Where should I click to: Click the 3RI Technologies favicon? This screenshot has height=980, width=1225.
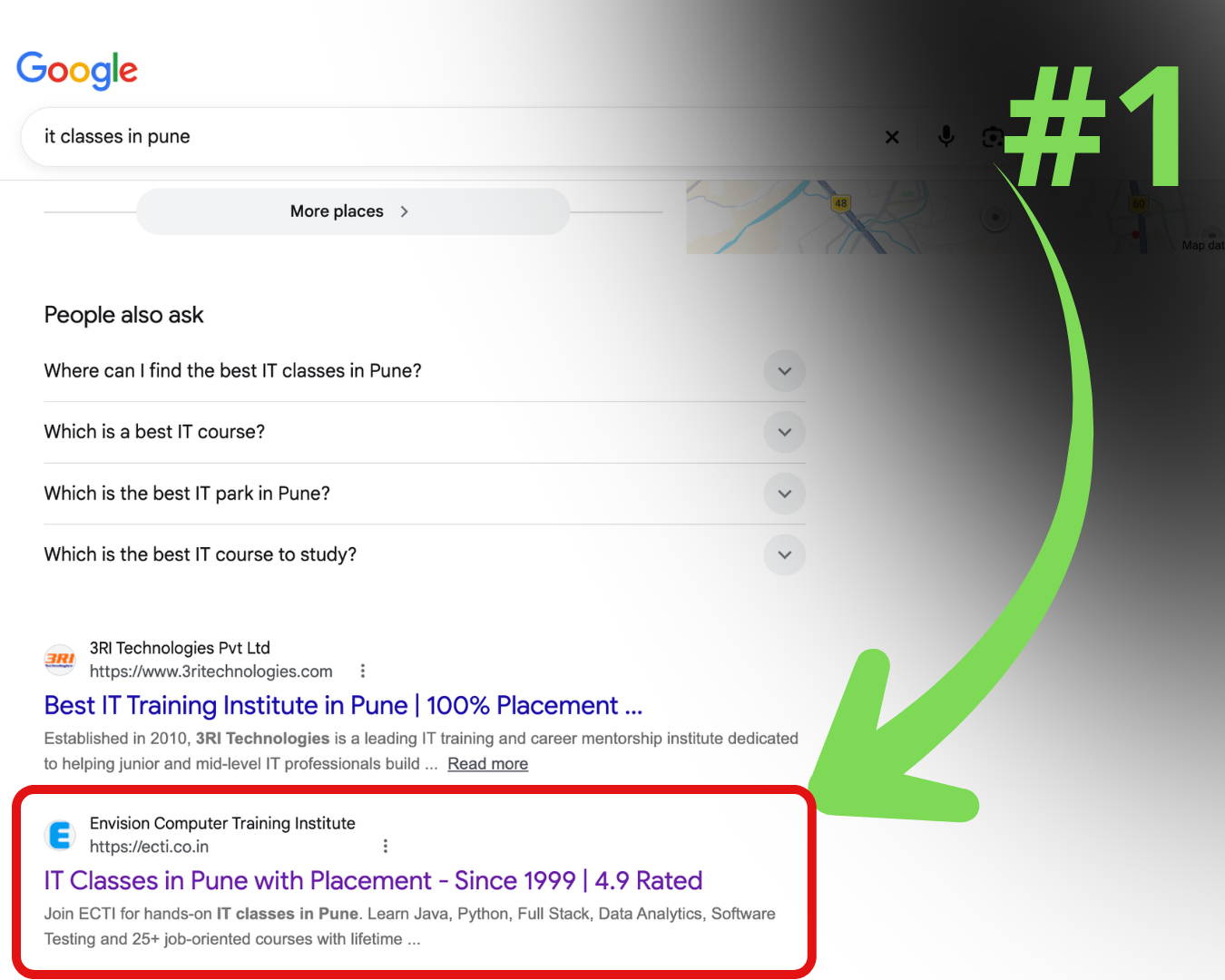click(x=60, y=660)
